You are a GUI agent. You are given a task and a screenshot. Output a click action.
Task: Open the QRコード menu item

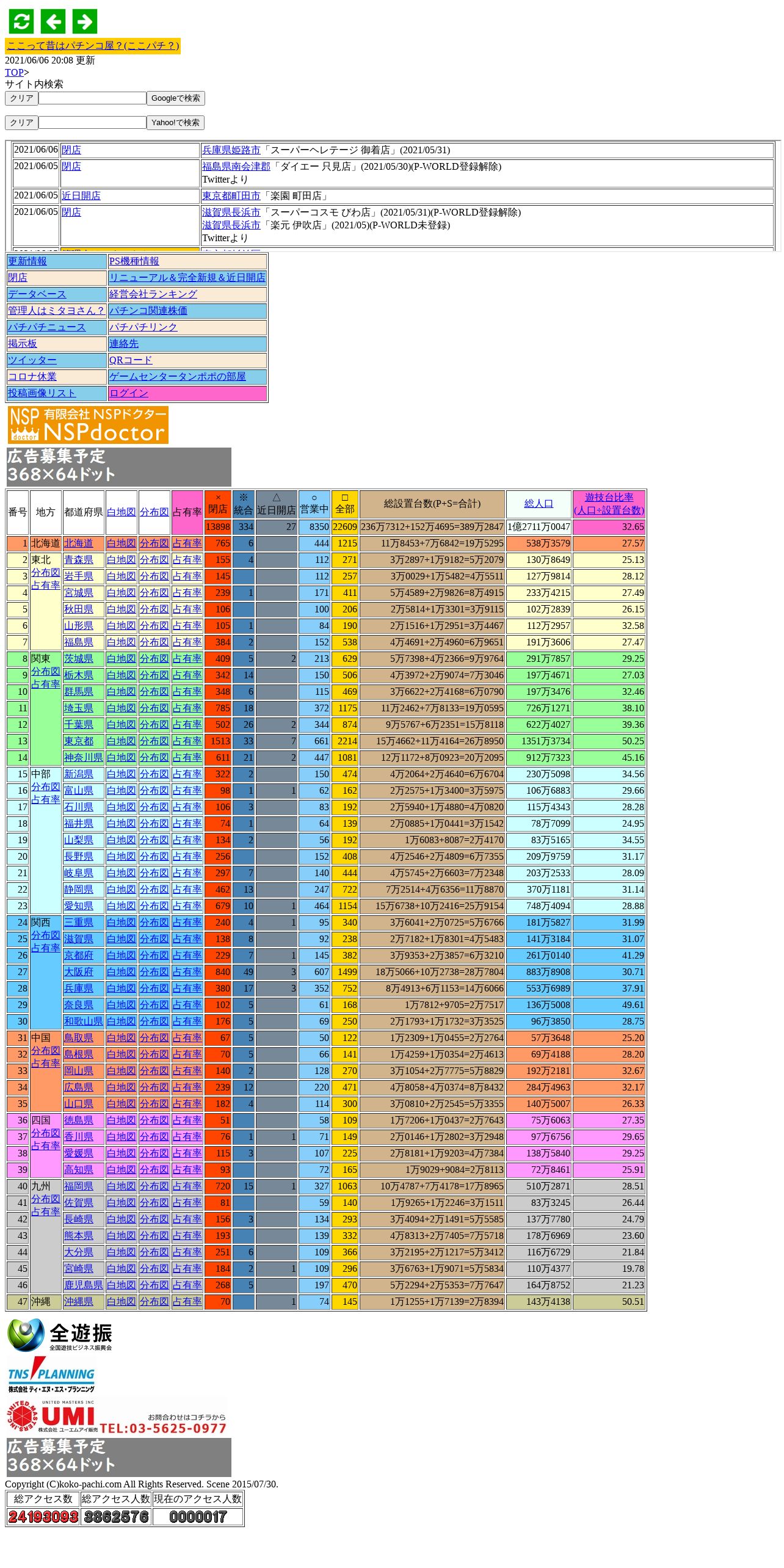(131, 360)
